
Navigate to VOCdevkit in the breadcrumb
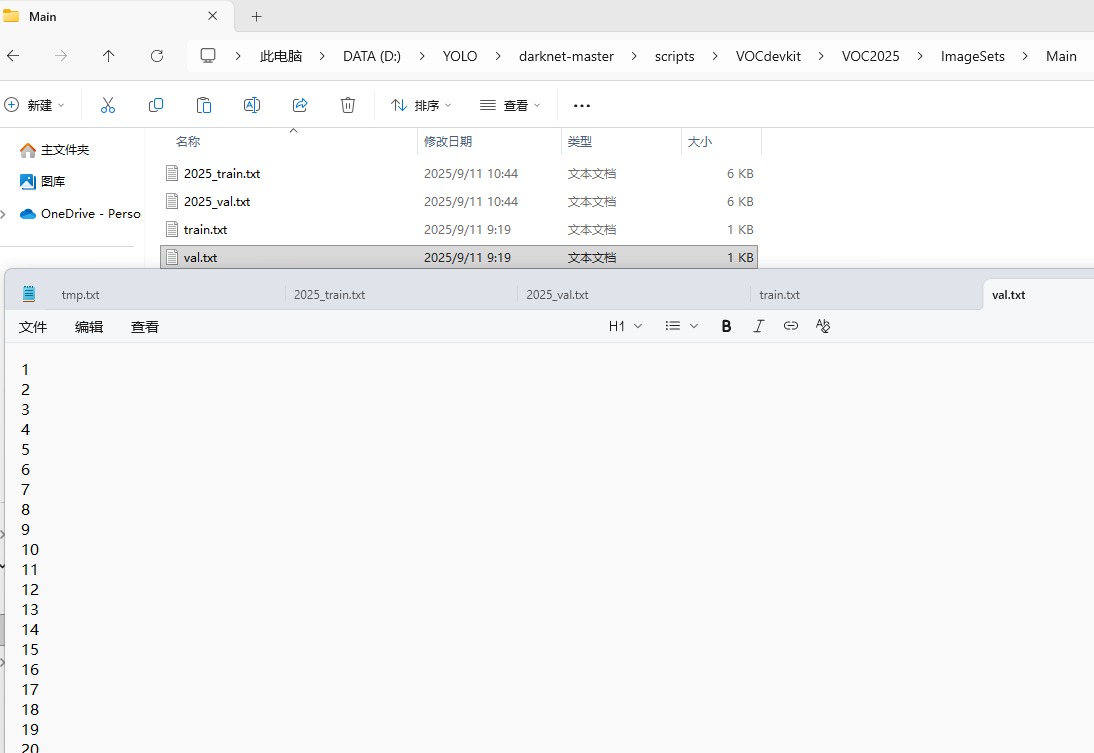point(768,56)
